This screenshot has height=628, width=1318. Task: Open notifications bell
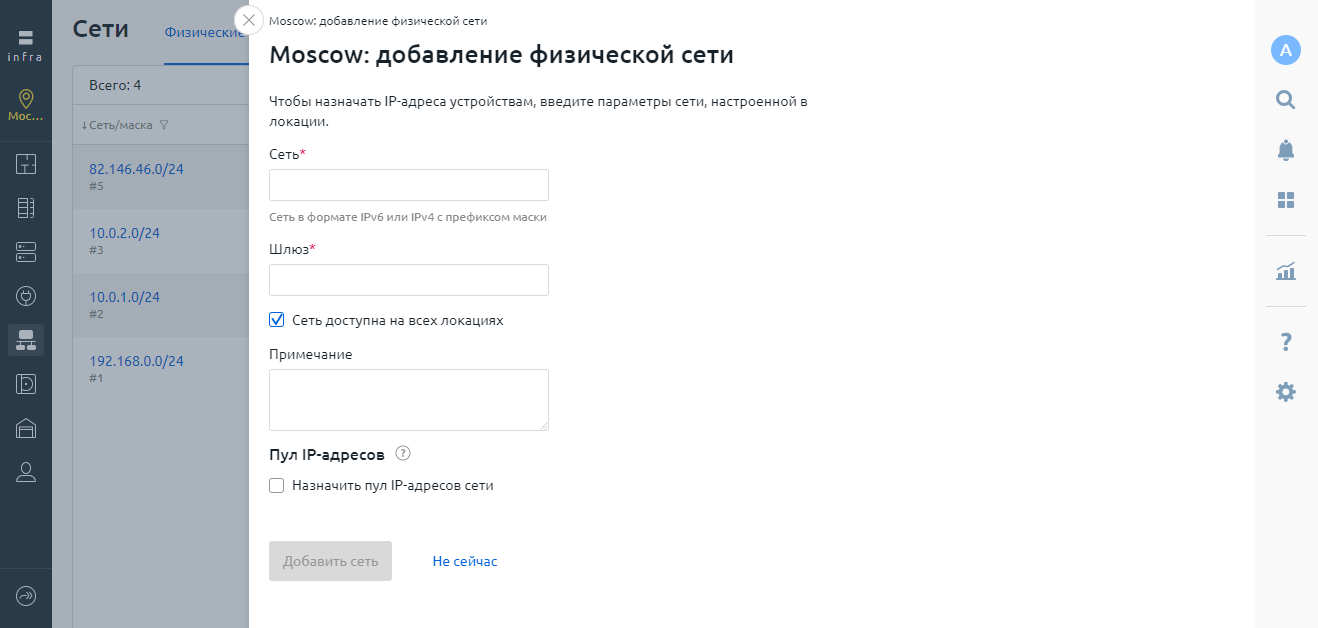tap(1286, 150)
